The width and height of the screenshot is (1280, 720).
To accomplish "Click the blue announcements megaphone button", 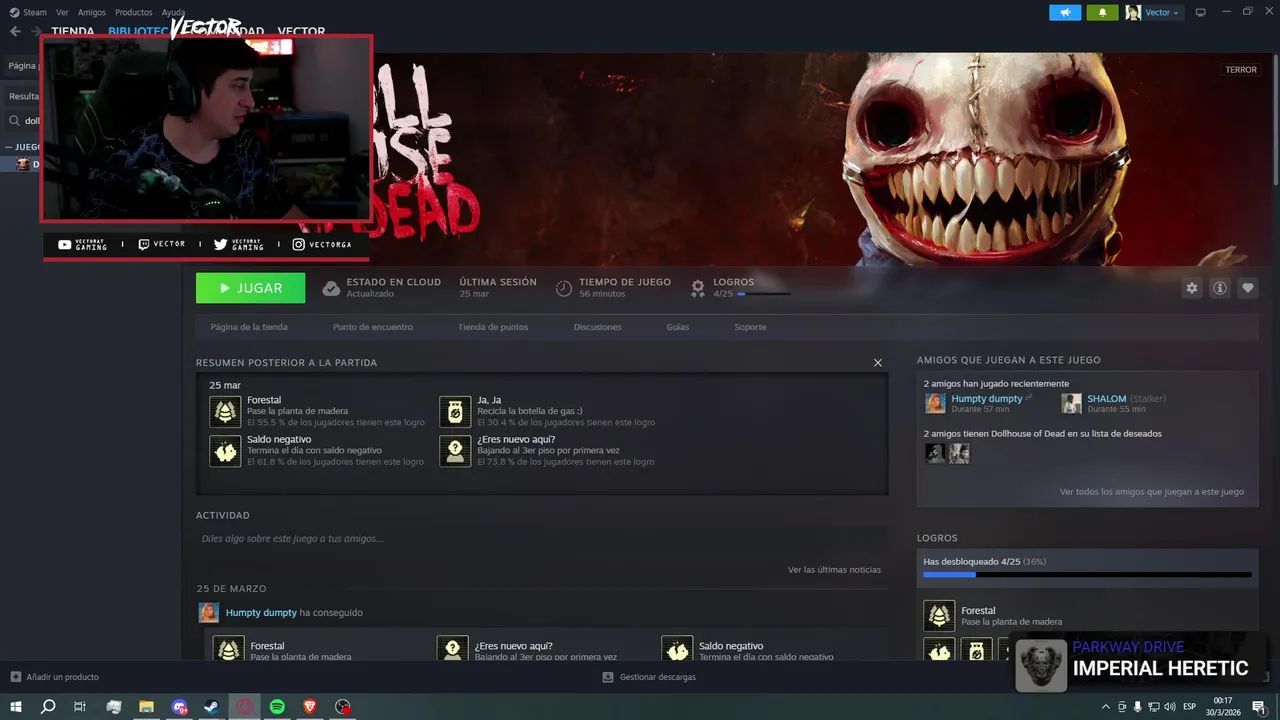I will point(1065,12).
